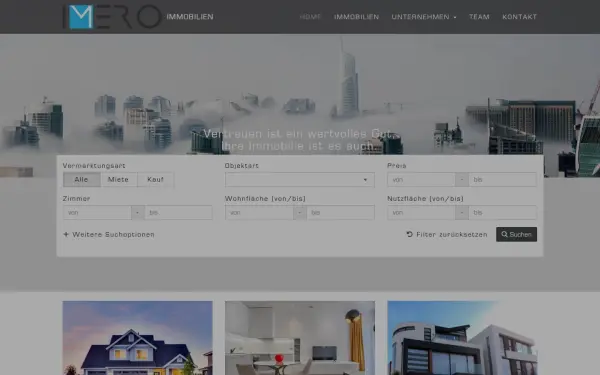Image resolution: width=600 pixels, height=375 pixels.
Task: Open the white kitchen interior thumbnail
Action: click(x=300, y=338)
